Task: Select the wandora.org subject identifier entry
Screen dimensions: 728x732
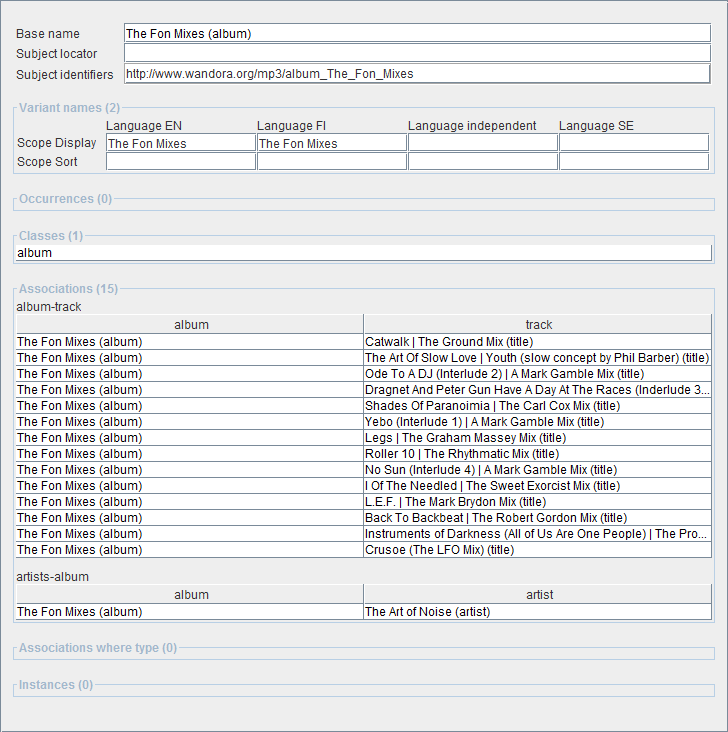Action: (417, 74)
